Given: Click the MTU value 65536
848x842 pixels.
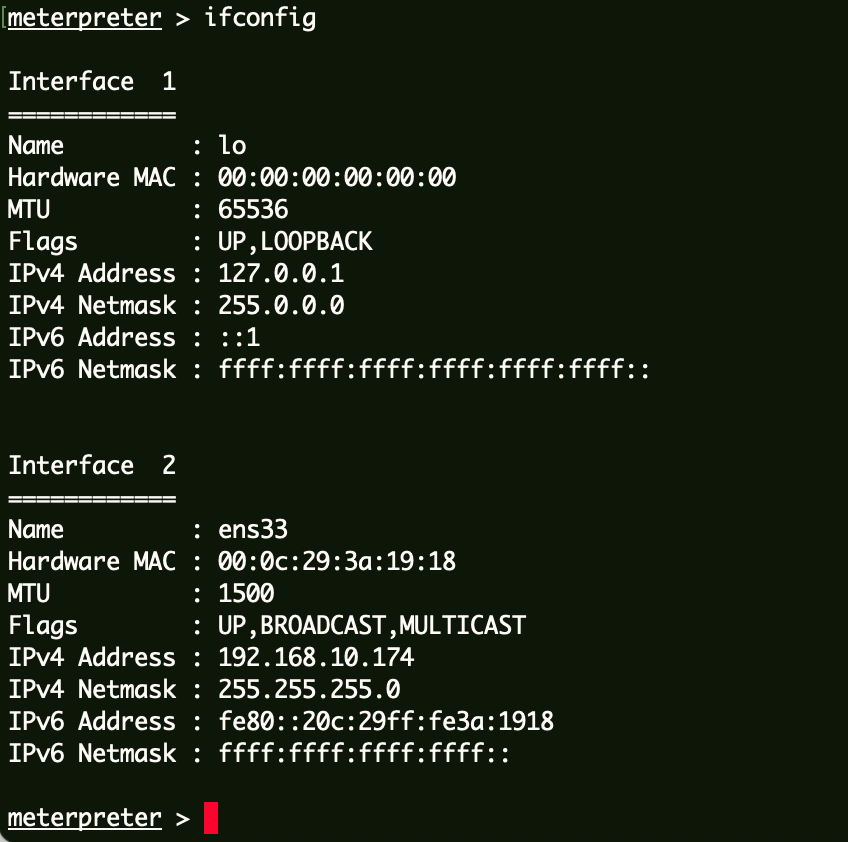Looking at the screenshot, I should tap(253, 210).
